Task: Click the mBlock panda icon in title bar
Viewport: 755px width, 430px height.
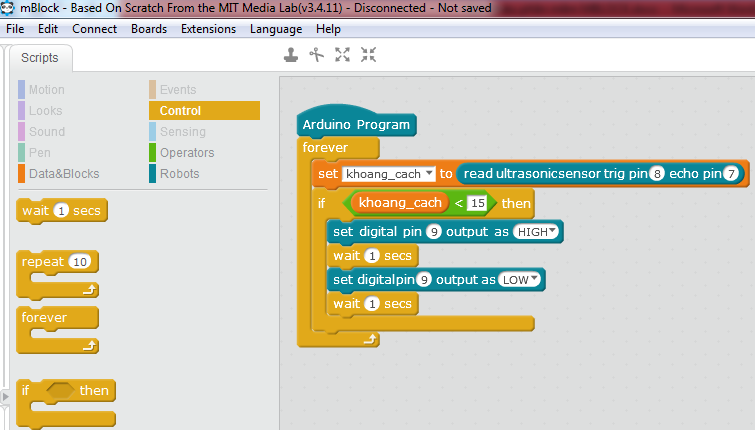Action: point(9,9)
